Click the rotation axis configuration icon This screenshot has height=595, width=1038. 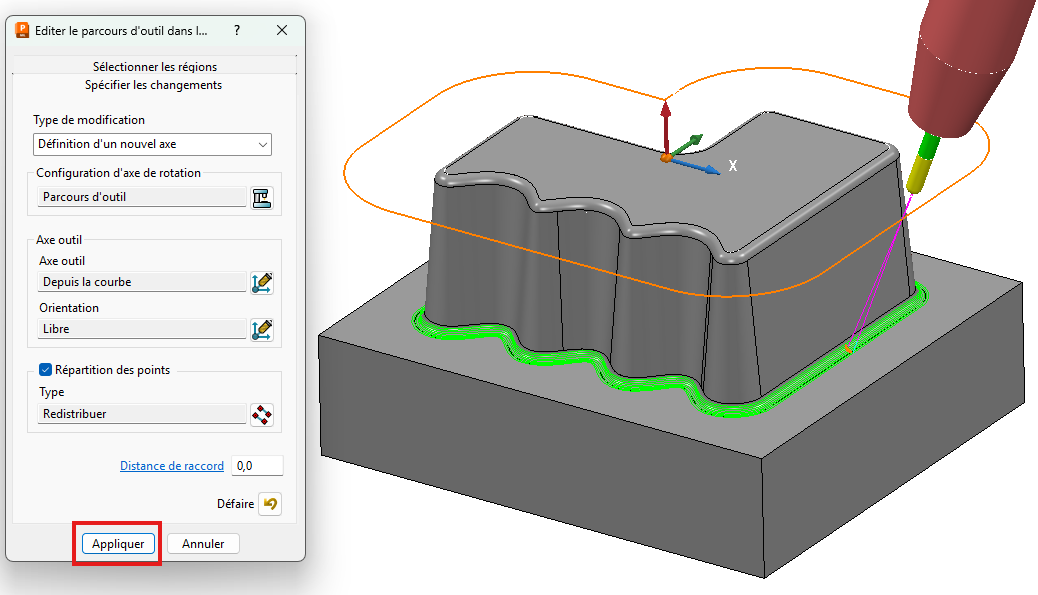261,197
